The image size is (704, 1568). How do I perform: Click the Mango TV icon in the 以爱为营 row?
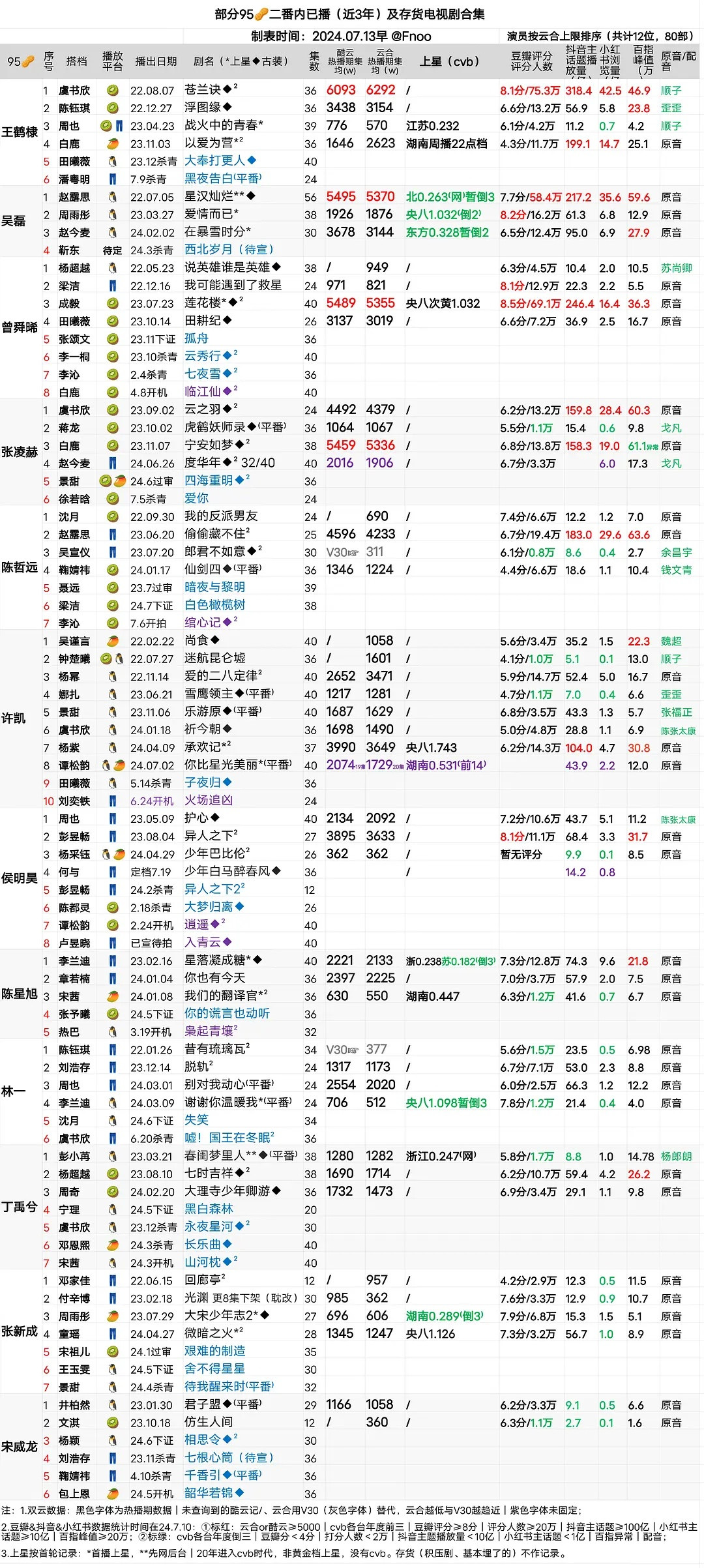coord(113,144)
